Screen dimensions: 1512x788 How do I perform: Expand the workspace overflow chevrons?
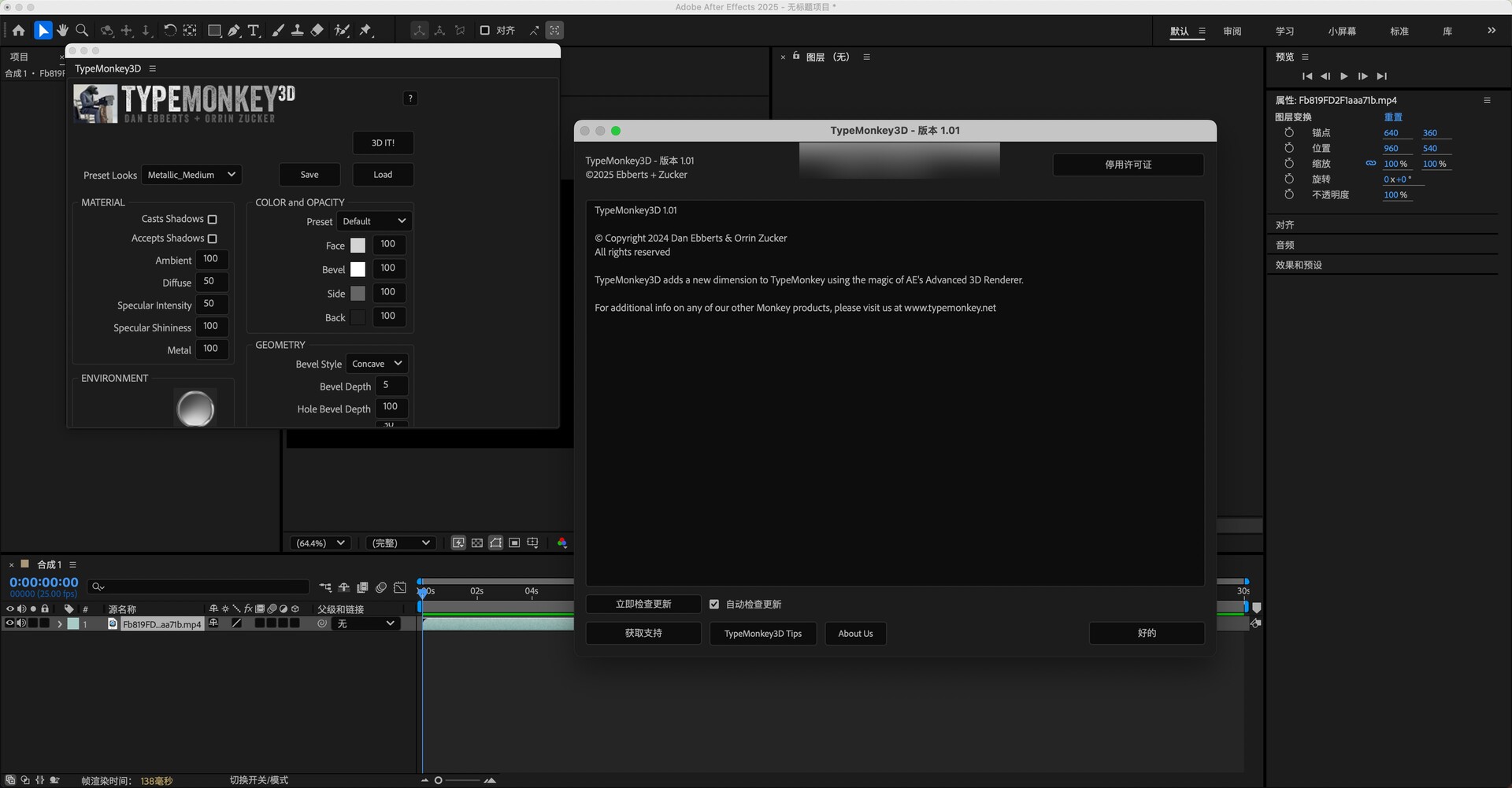click(1492, 31)
